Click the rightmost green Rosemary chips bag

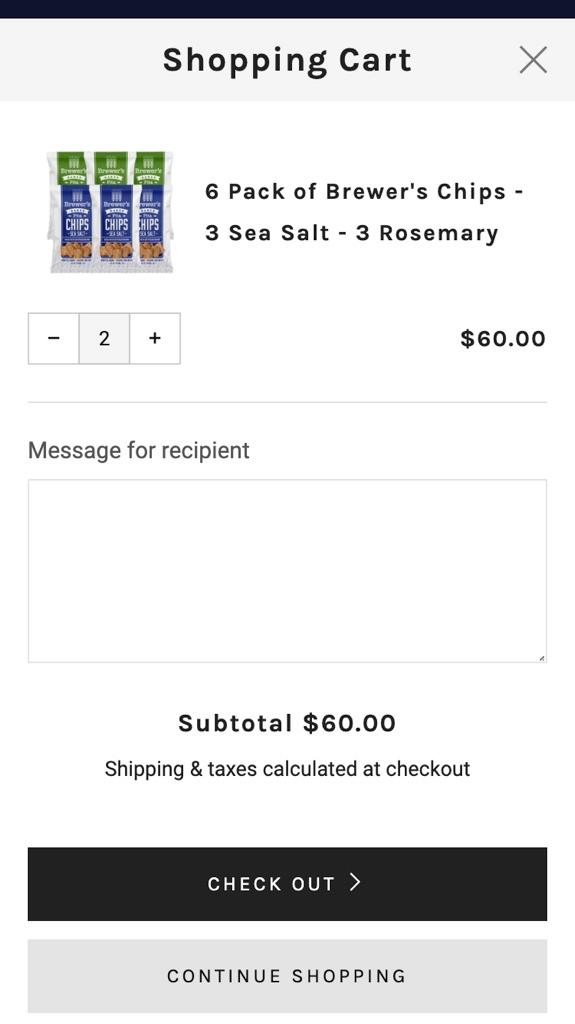(150, 168)
